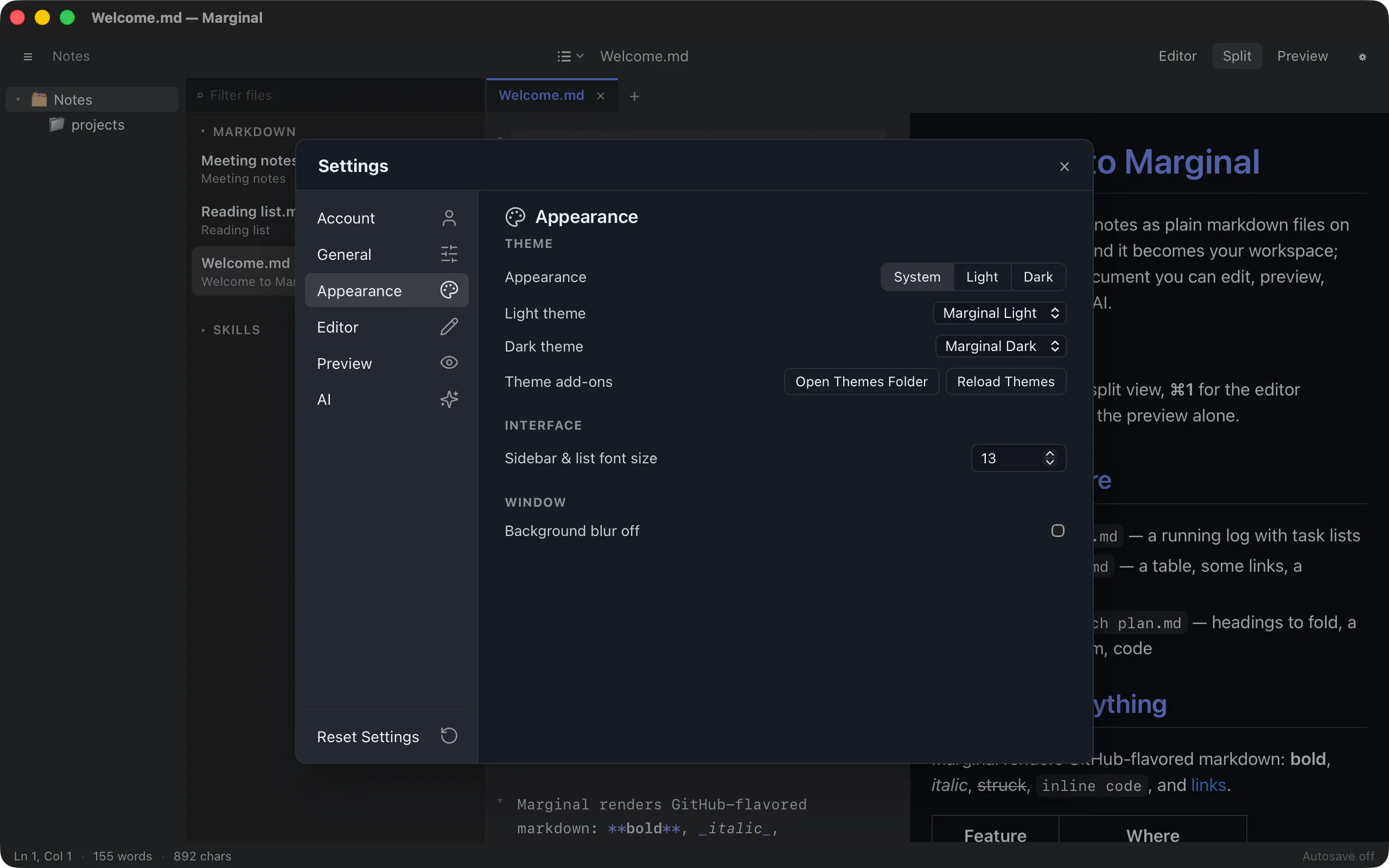1389x868 pixels.
Task: Select Appearance settings section
Action: (x=386, y=290)
